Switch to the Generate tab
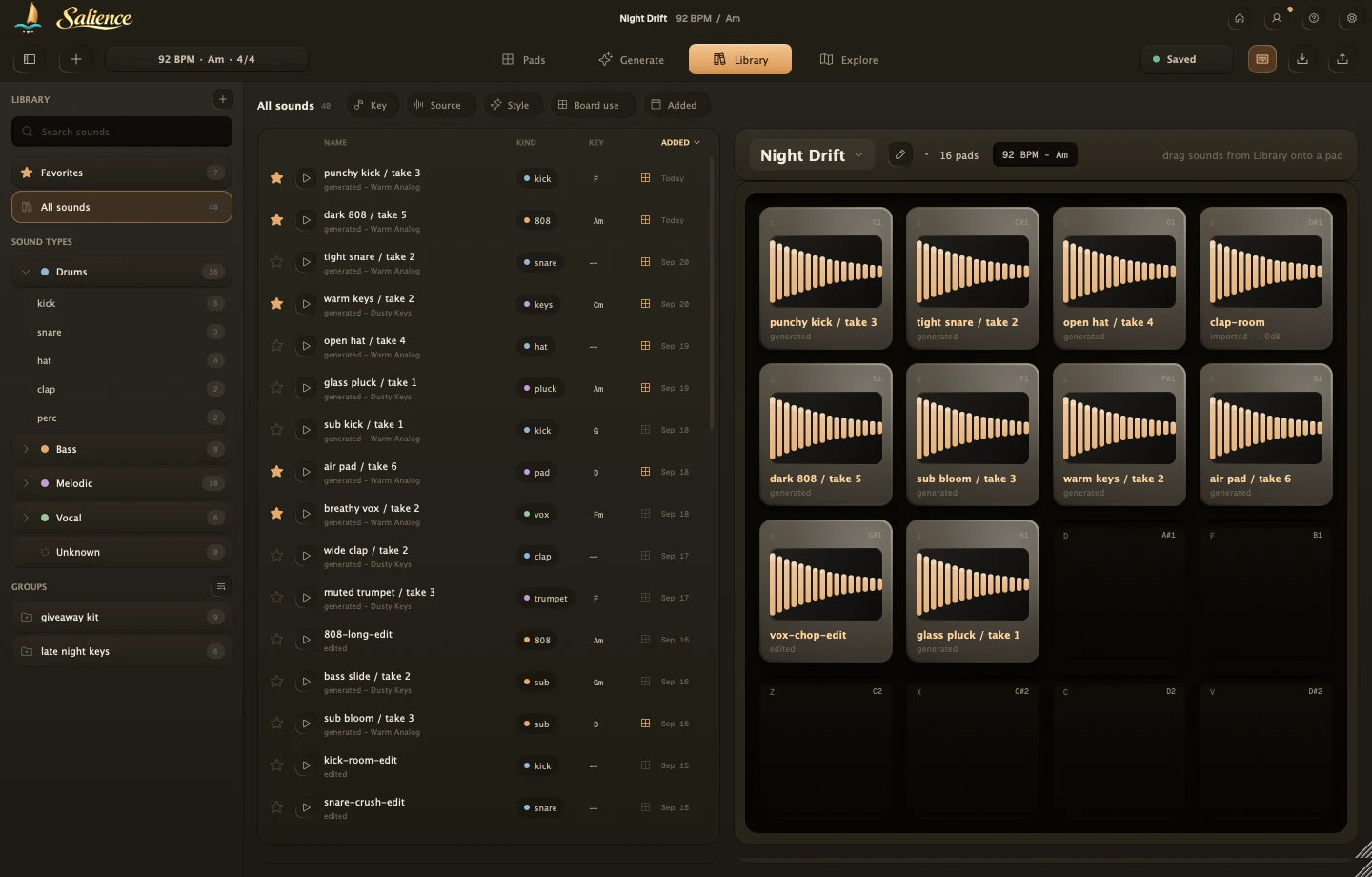1372x877 pixels. (x=631, y=59)
